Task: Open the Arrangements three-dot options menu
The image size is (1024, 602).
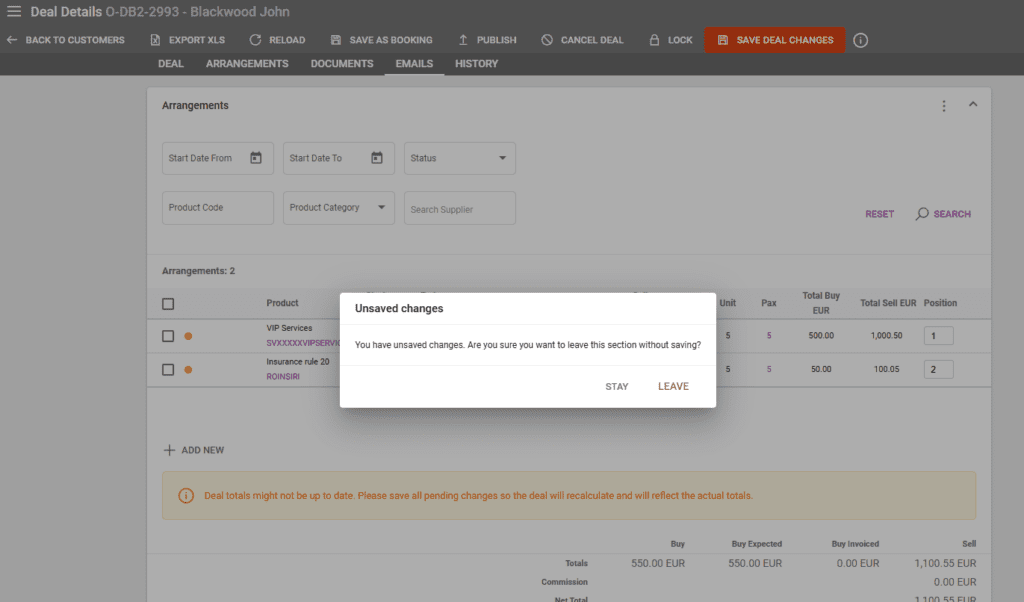Action: point(943,105)
